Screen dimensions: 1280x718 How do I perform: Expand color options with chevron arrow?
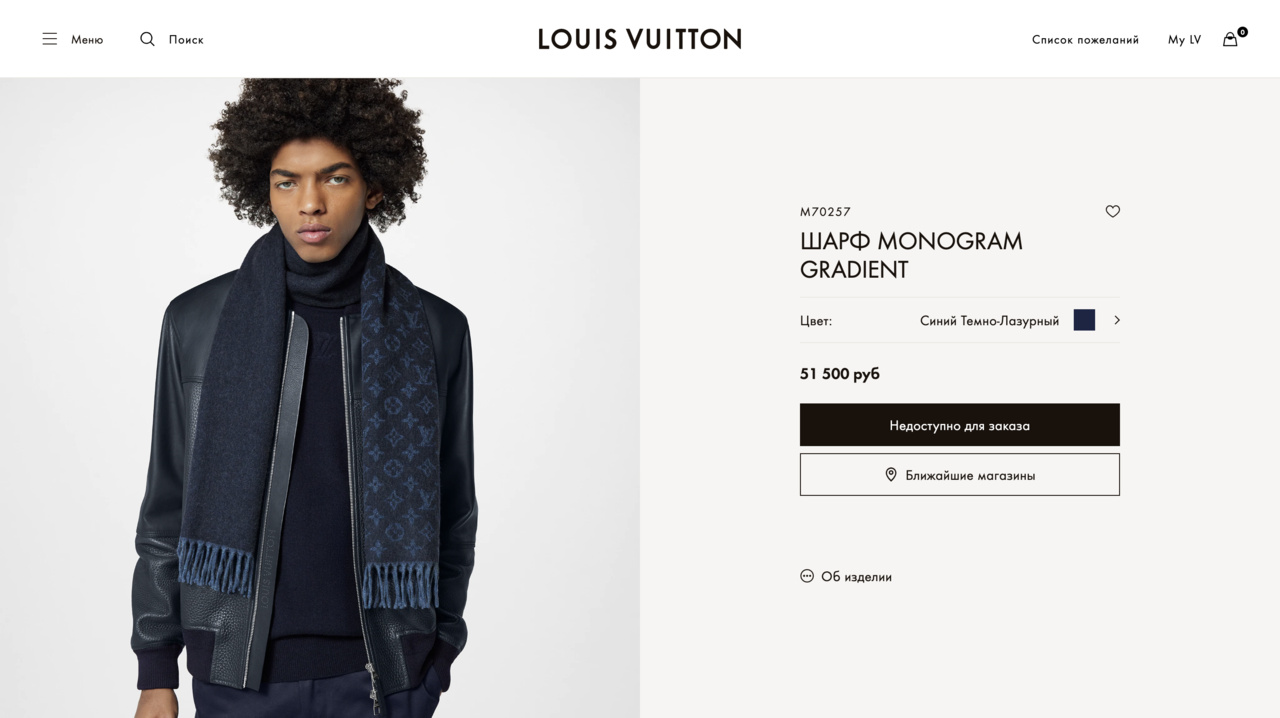(x=1117, y=320)
